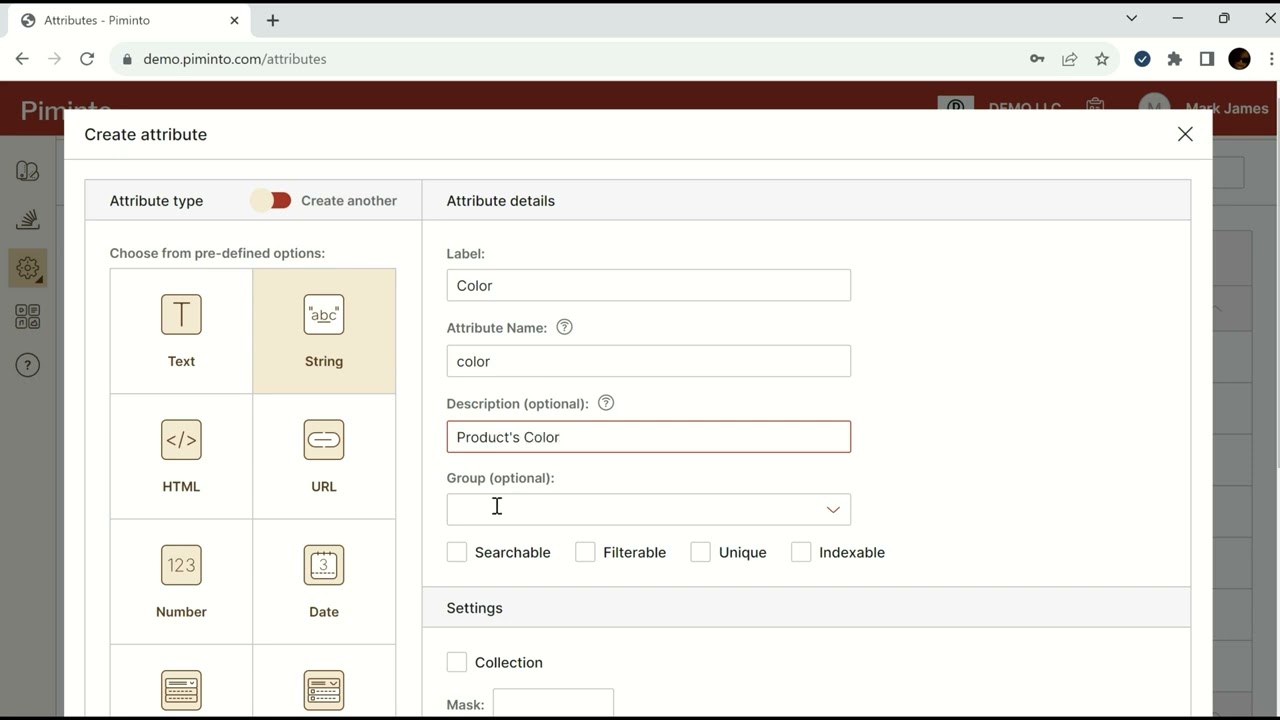Viewport: 1280px width, 720px height.
Task: Open the book icon in left sidebar
Action: 28,171
